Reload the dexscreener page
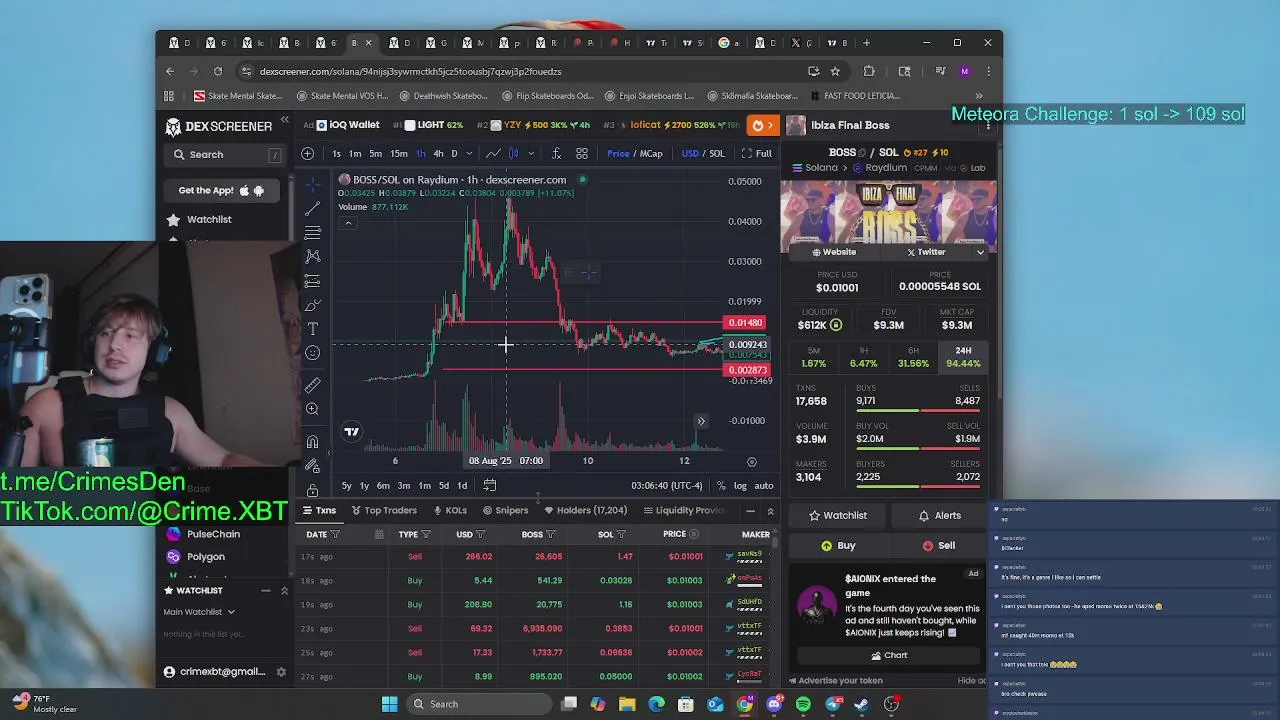Viewport: 1280px width, 720px height. 218,71
